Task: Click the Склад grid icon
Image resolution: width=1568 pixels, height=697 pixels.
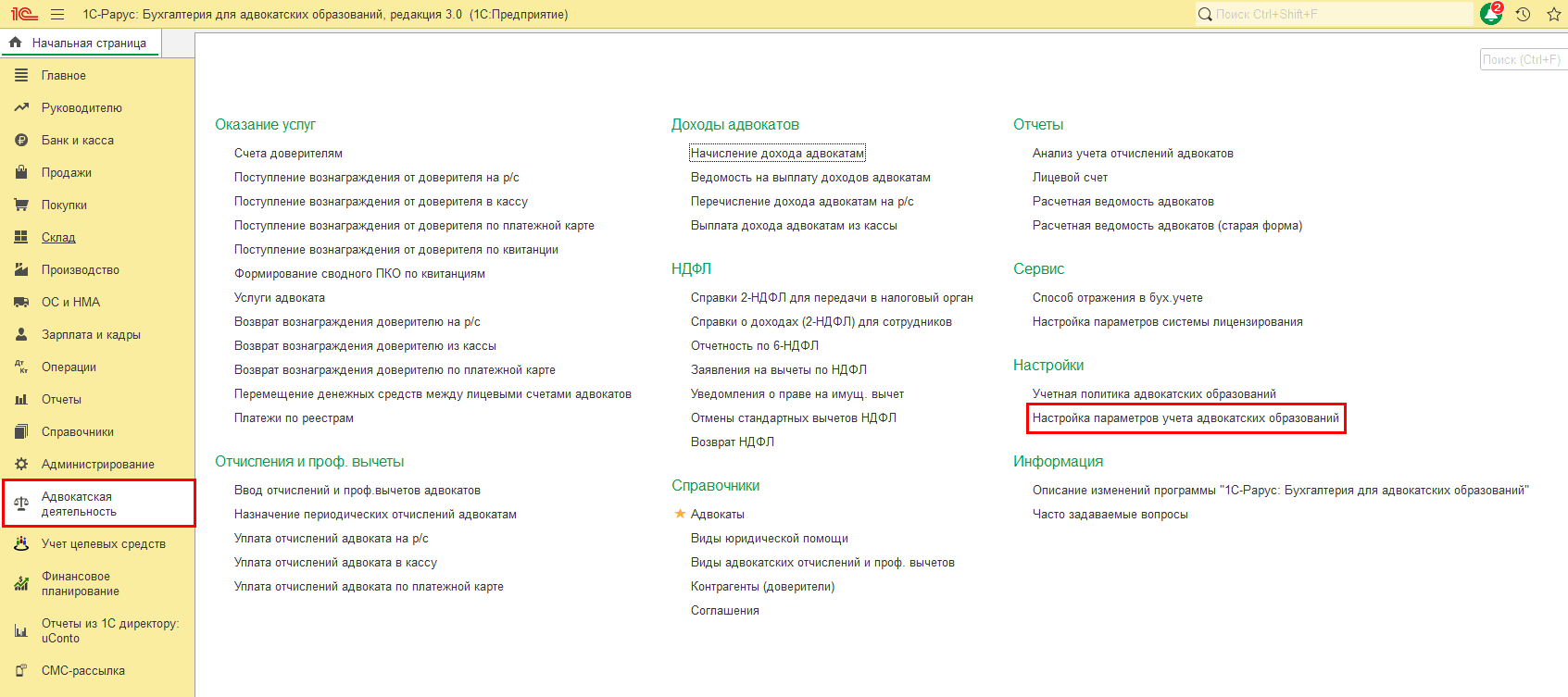Action: click(x=21, y=237)
